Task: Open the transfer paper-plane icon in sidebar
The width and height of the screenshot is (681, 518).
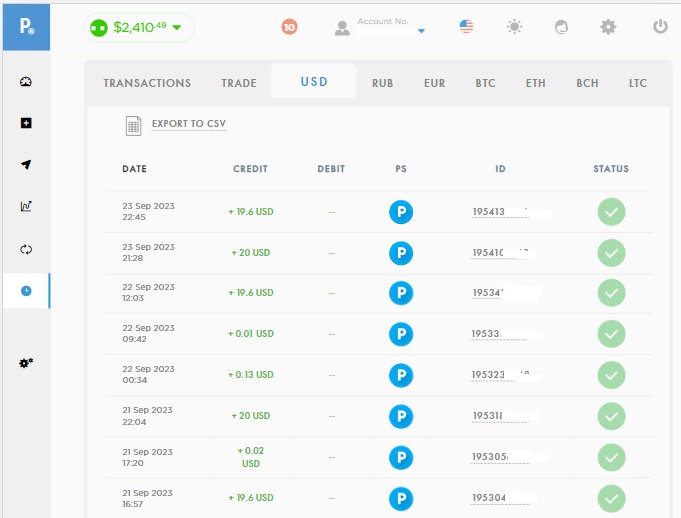Action: [26, 165]
